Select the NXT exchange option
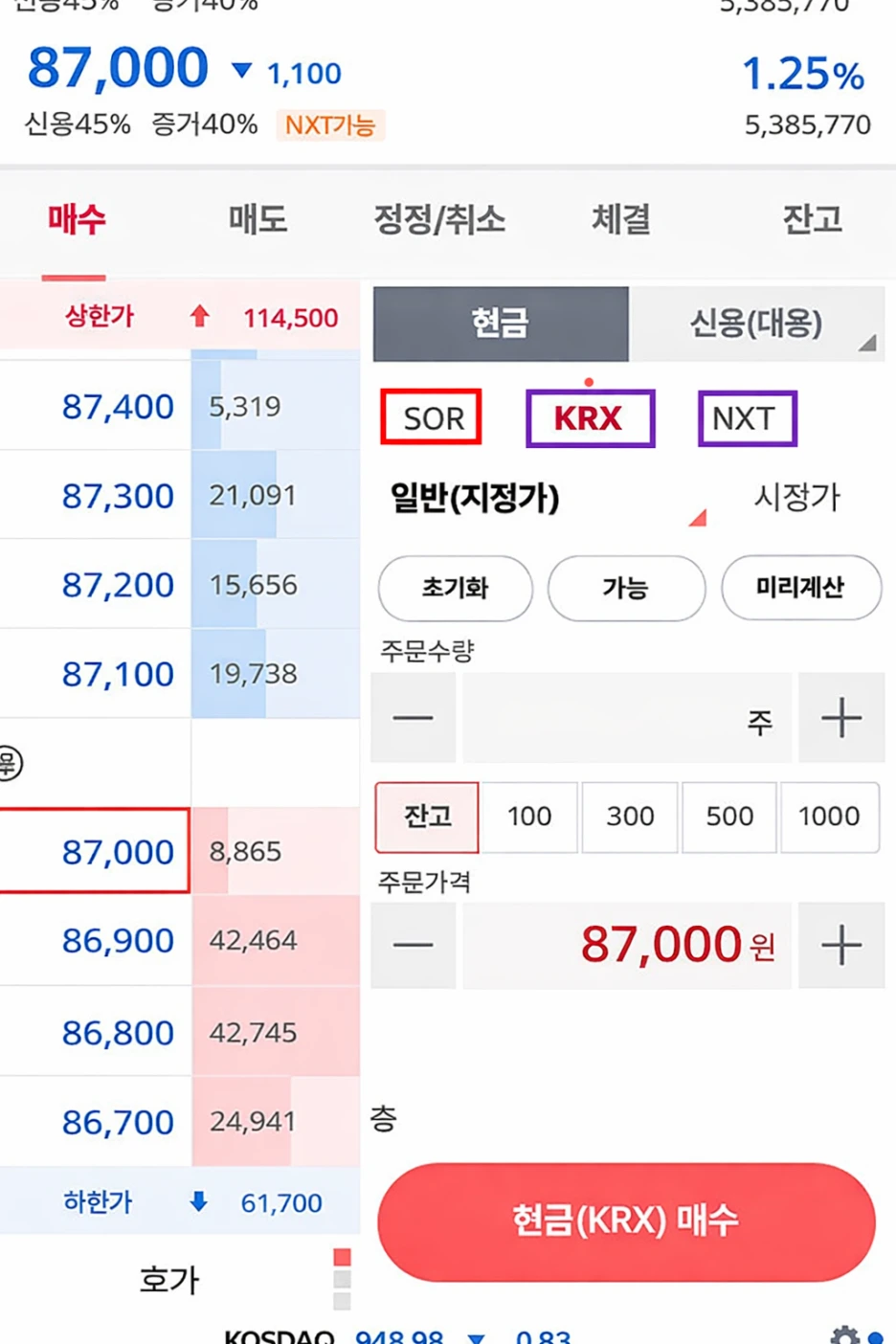The height and width of the screenshot is (1344, 896). pos(746,417)
